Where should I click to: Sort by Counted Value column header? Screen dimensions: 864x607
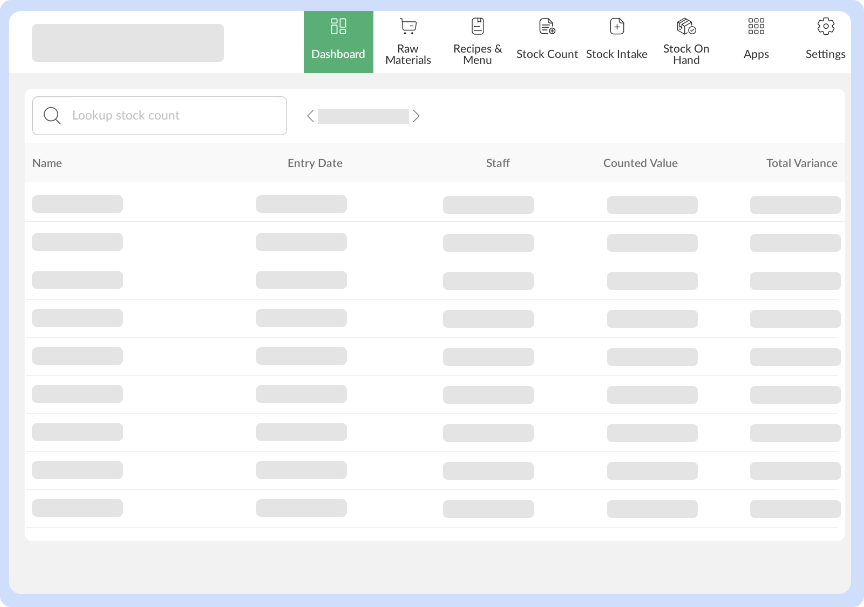[640, 163]
